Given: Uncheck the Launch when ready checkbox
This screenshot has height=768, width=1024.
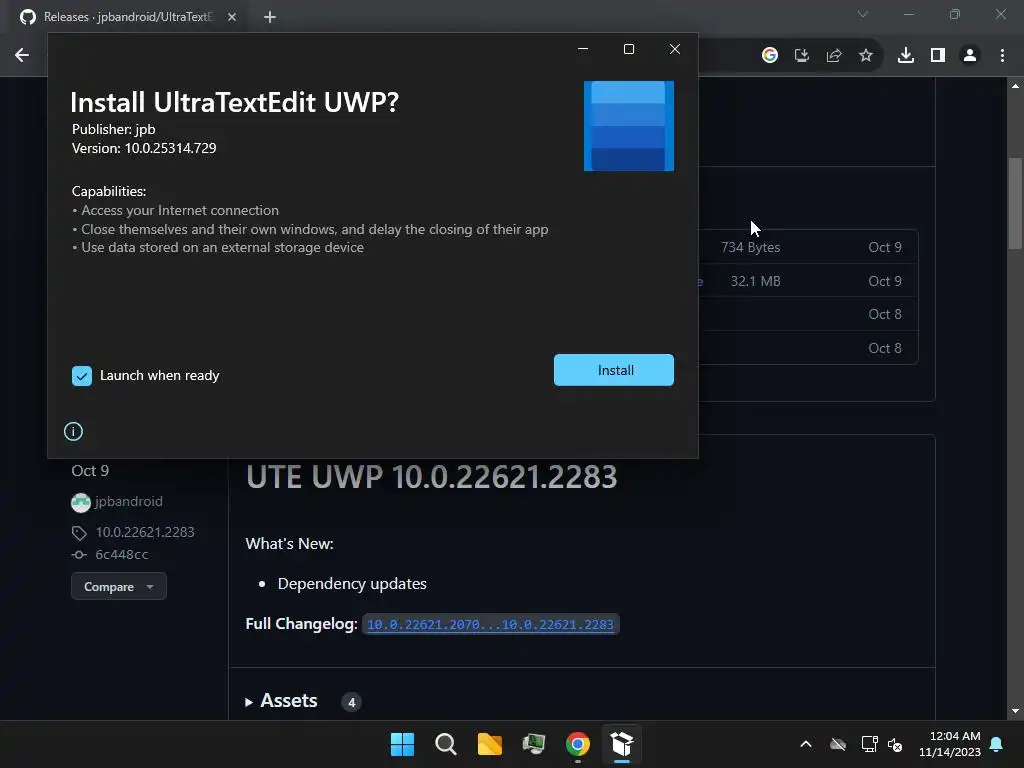Looking at the screenshot, I should click(82, 376).
